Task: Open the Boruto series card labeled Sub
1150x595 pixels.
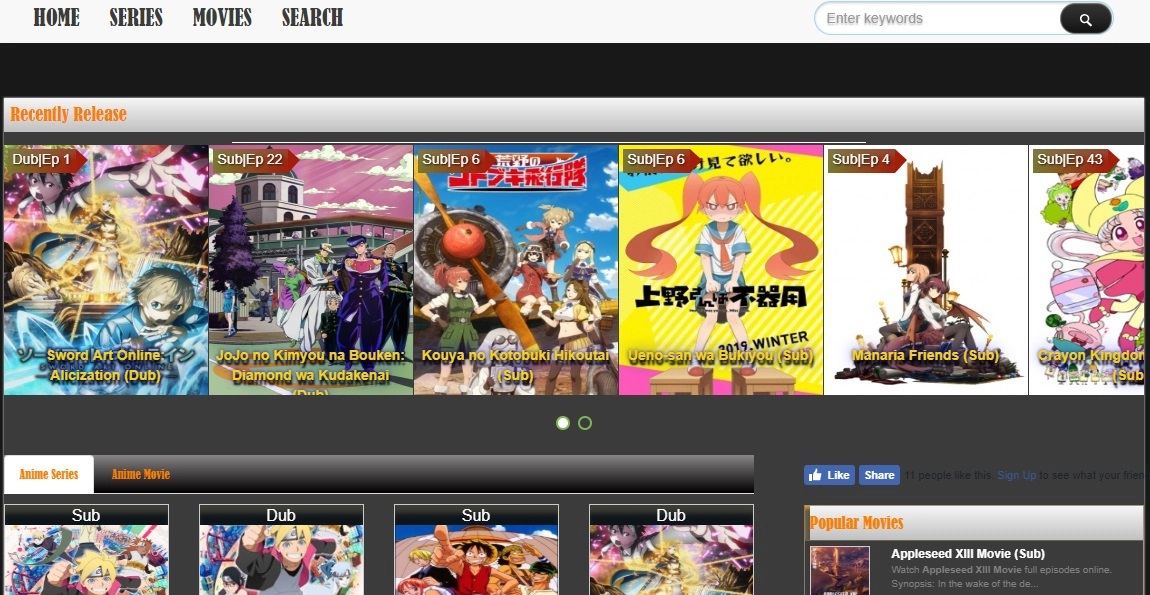Action: [x=87, y=550]
